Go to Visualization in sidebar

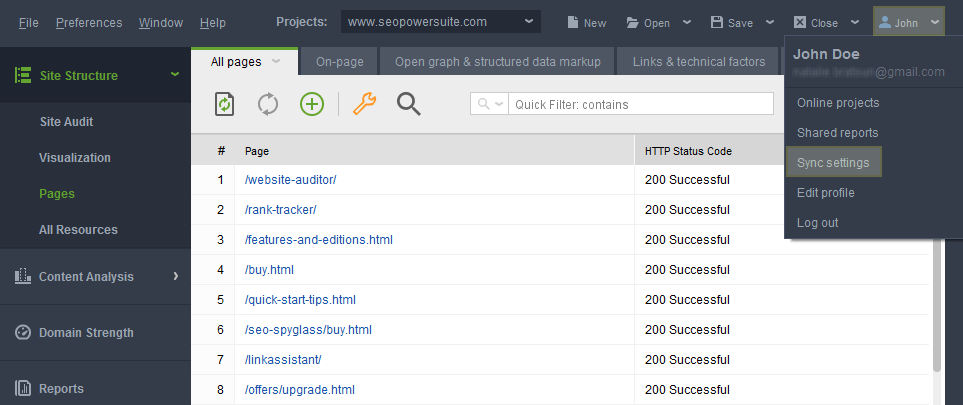click(x=75, y=157)
